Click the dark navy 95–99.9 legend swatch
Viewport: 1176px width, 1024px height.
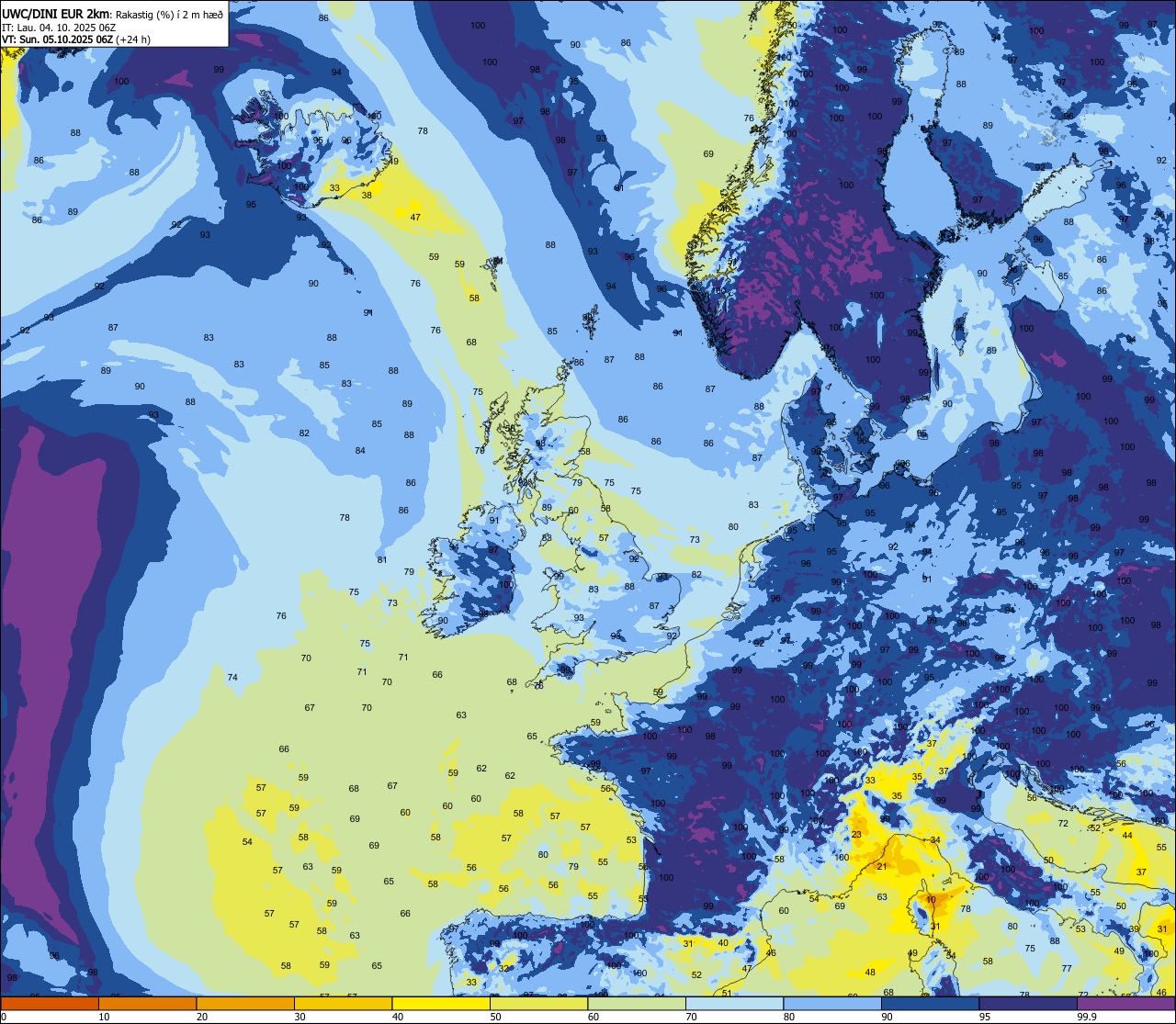(x=1028, y=1003)
